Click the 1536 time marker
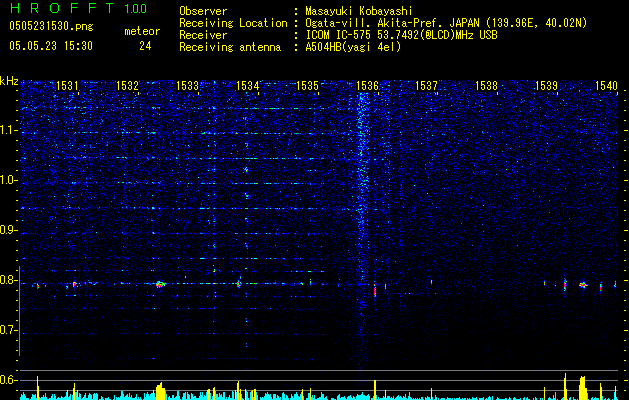 click(x=367, y=85)
